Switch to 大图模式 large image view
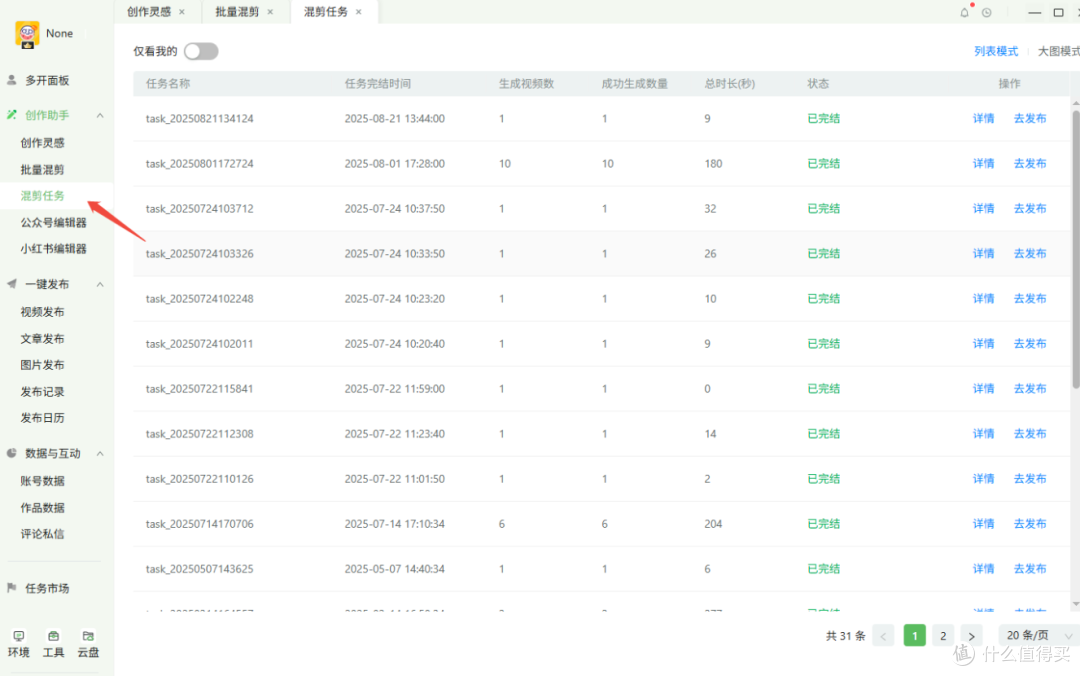Viewport: 1080px width, 676px height. 1059,51
